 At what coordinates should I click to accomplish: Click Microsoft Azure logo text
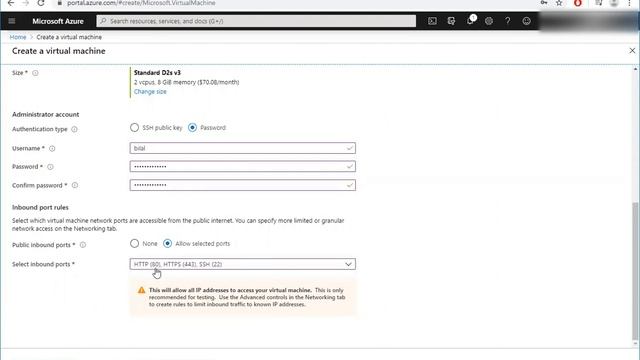click(x=58, y=21)
